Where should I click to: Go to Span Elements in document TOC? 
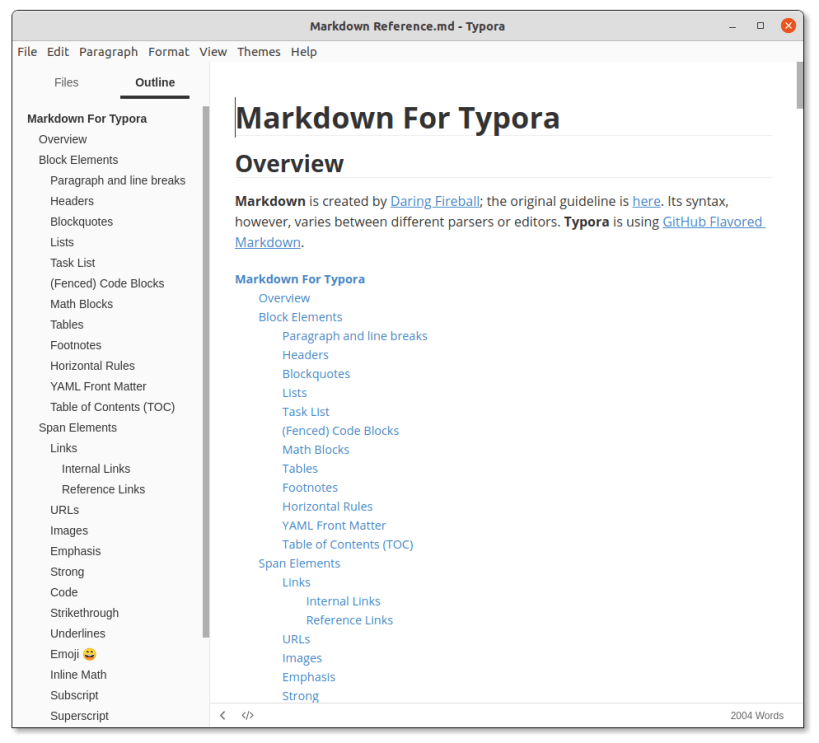299,563
